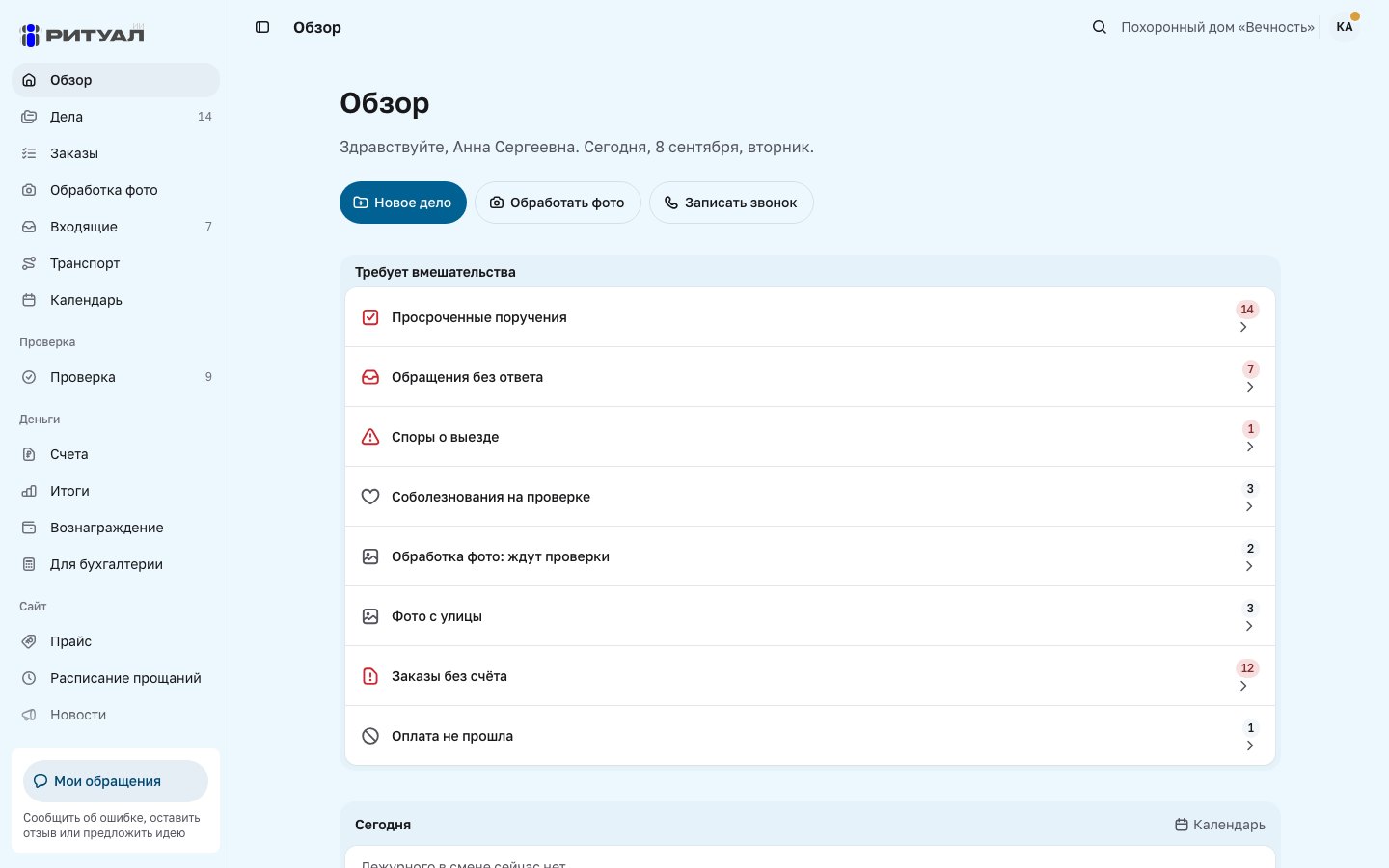Image resolution: width=1389 pixels, height=868 pixels.
Task: Click the calendar icon beside Календарь in sidebar
Action: [x=29, y=300]
